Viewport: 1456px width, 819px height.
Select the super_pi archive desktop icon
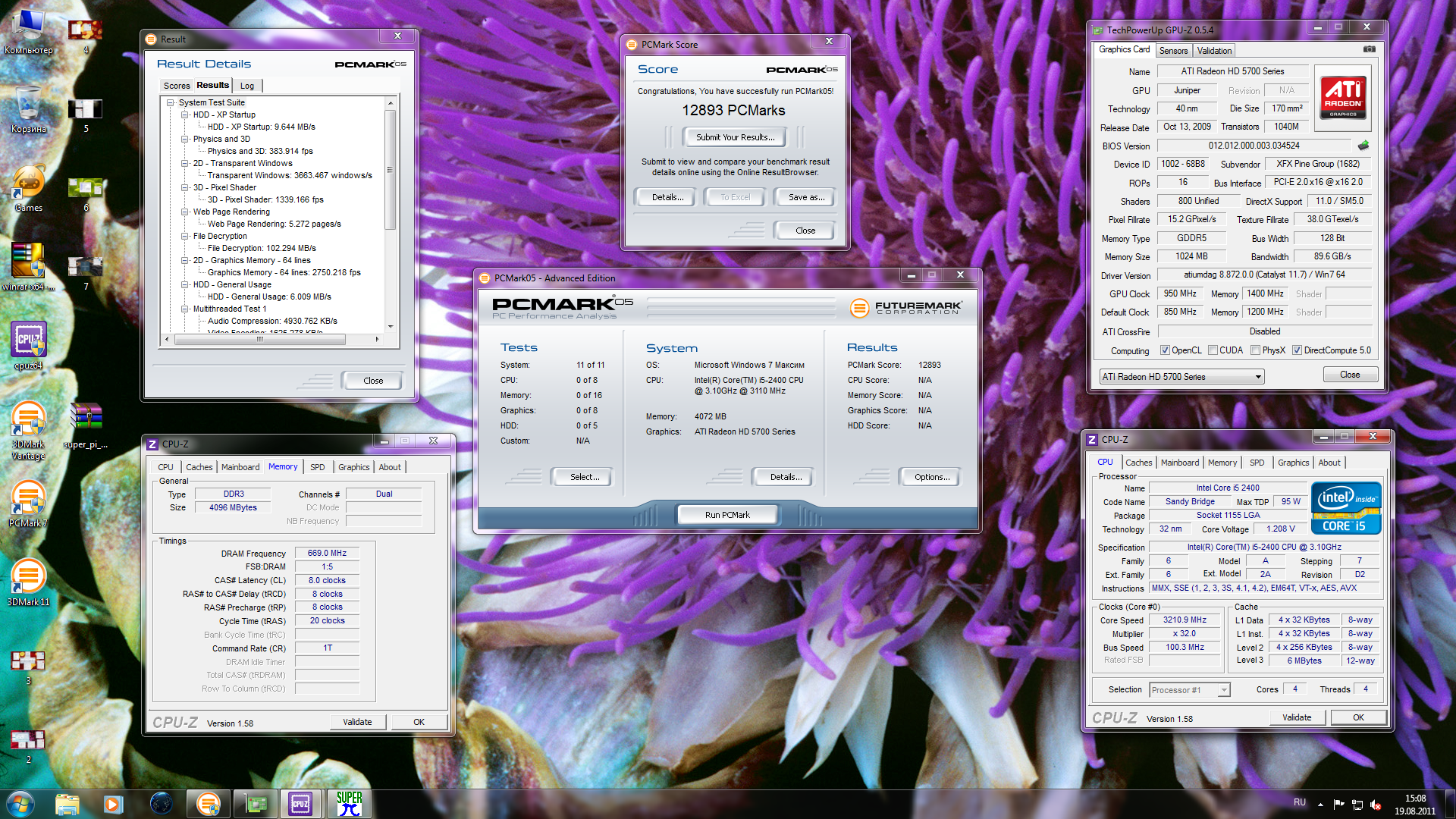[x=86, y=425]
